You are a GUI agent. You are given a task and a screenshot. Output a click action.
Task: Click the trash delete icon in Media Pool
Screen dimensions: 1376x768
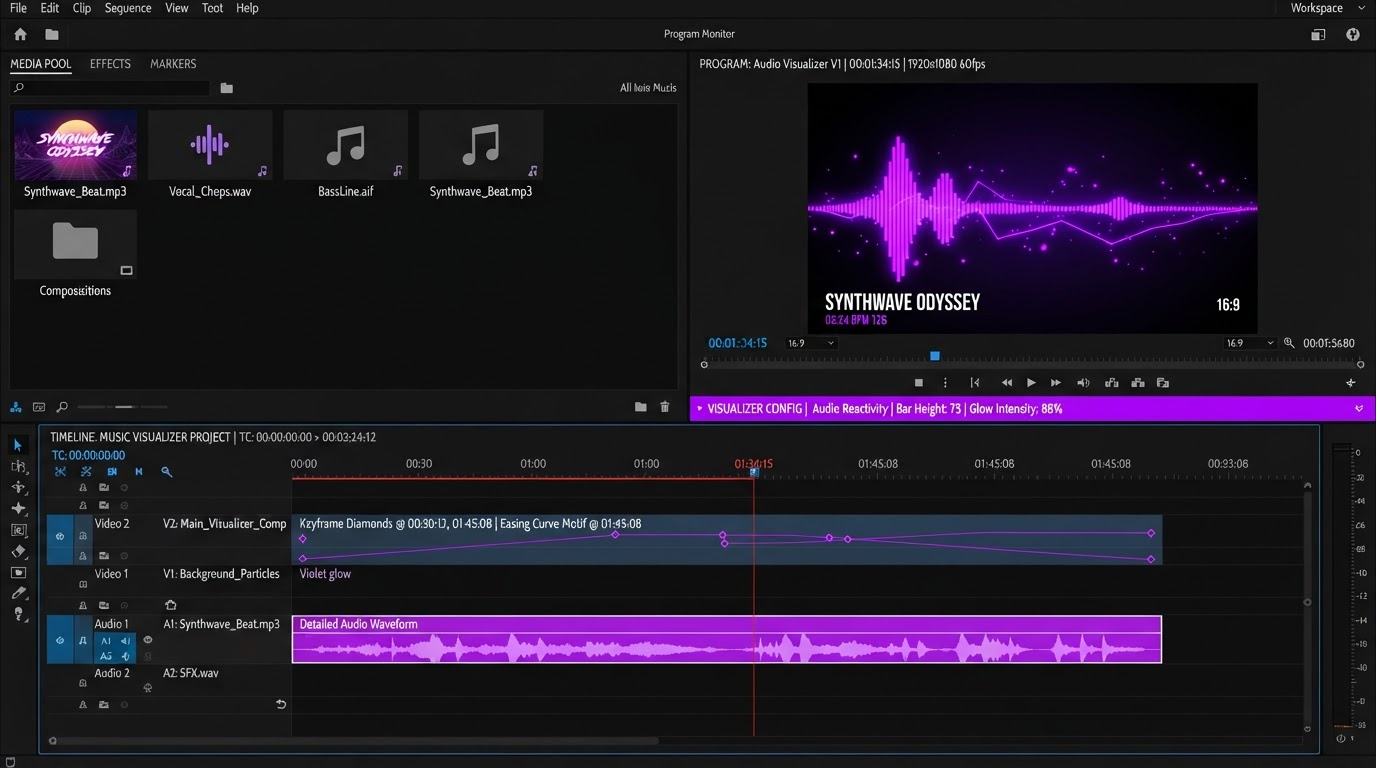[x=665, y=407]
